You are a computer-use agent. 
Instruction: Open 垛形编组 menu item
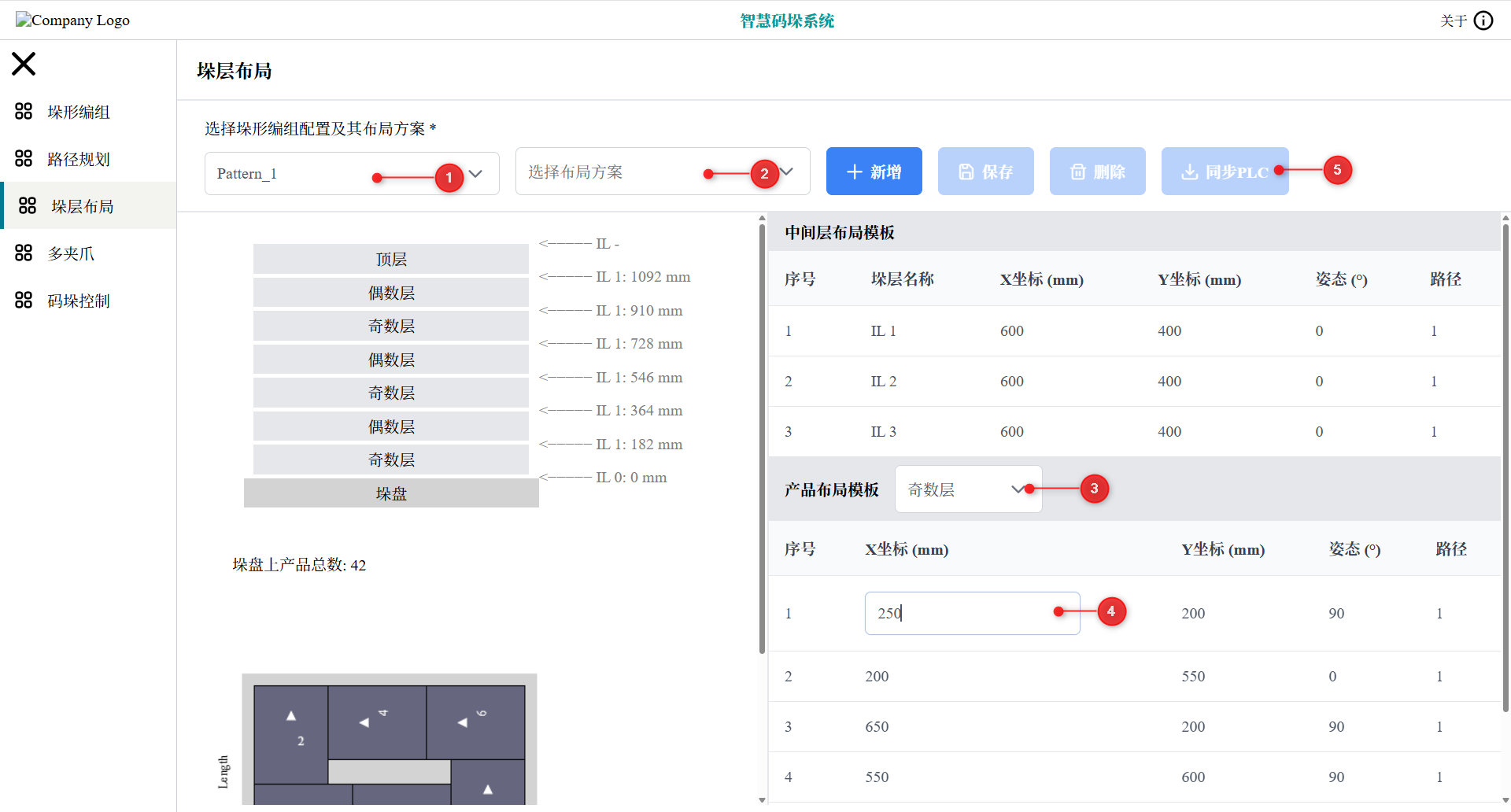(x=88, y=112)
